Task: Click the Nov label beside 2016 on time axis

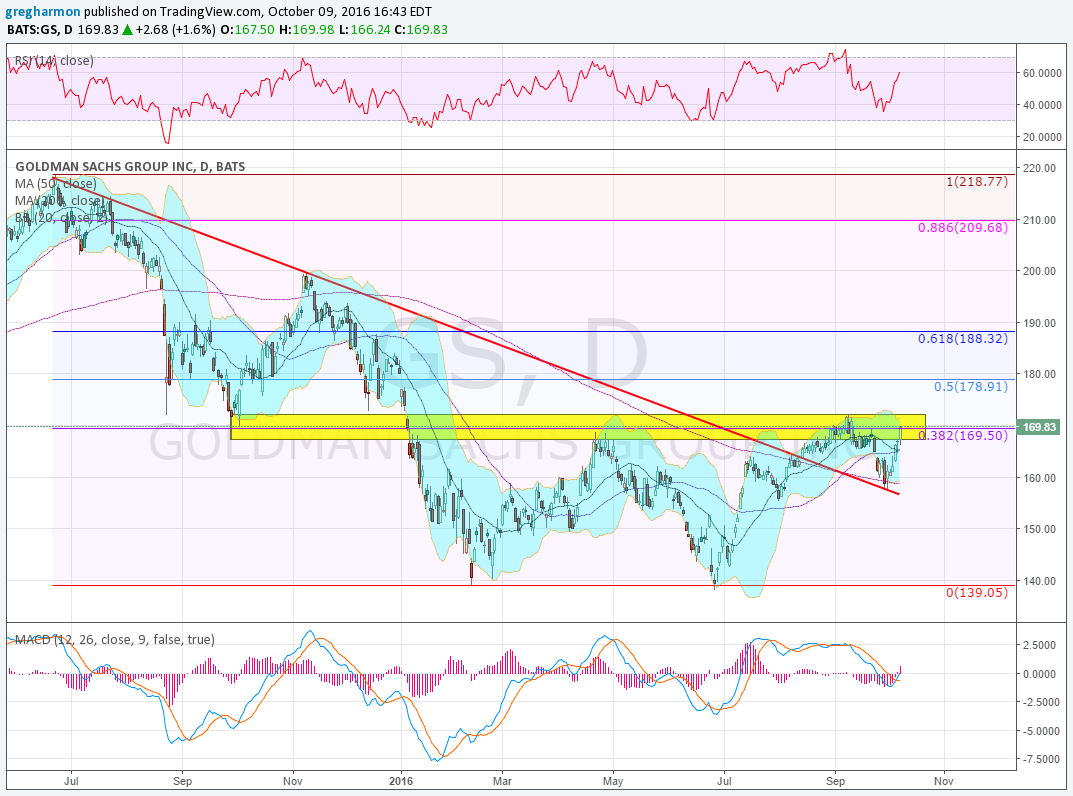Action: [x=293, y=781]
